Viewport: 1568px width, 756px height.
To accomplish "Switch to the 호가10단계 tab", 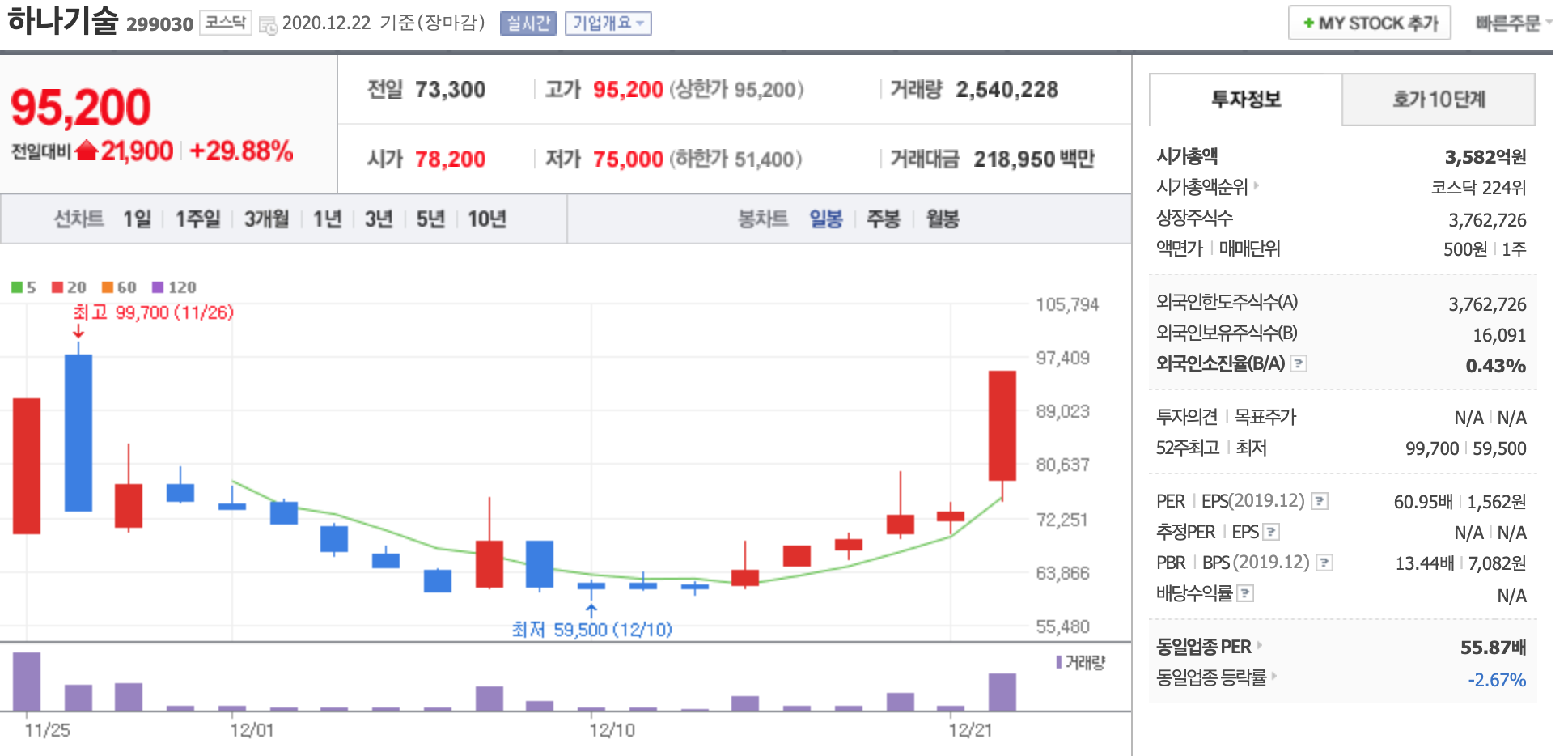I will pos(1439,100).
